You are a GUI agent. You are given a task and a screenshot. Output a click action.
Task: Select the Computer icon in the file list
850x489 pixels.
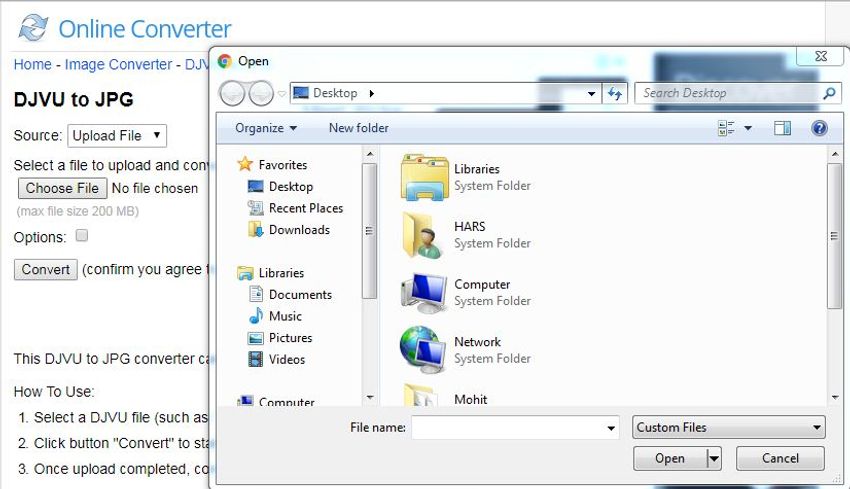pyautogui.click(x=424, y=292)
